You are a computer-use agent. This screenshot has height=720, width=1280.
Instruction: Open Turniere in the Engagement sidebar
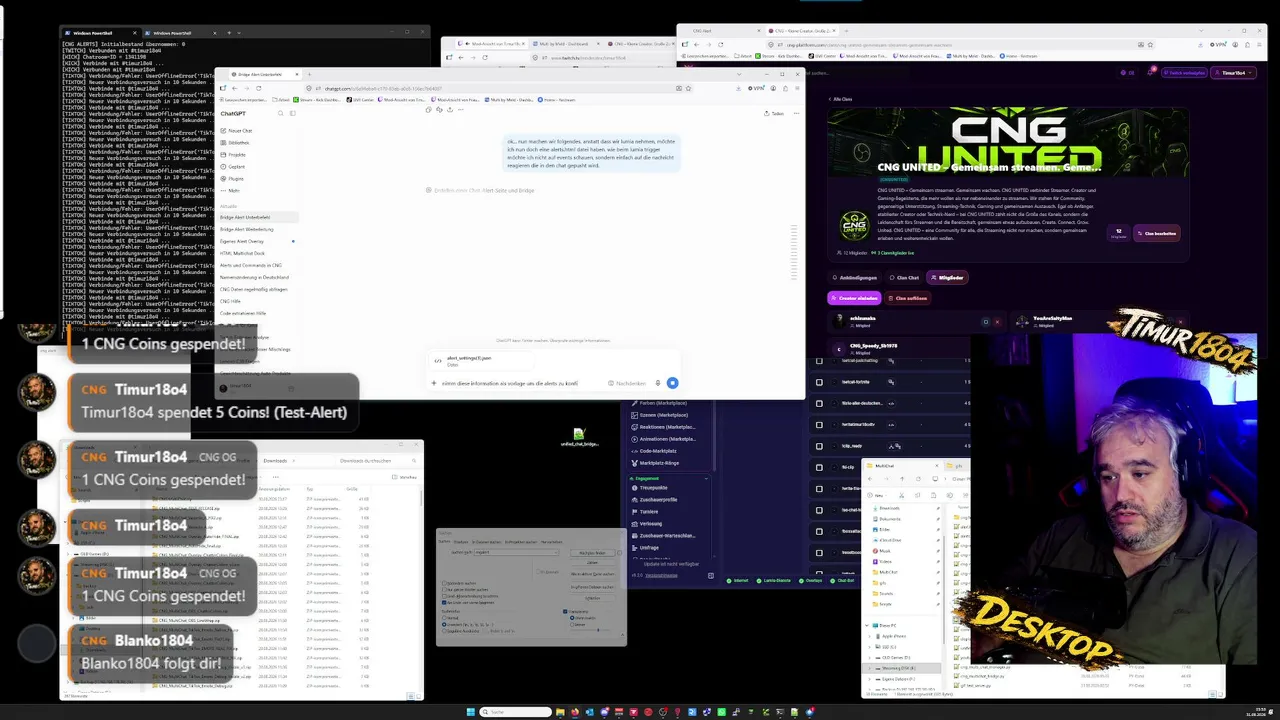pos(649,511)
